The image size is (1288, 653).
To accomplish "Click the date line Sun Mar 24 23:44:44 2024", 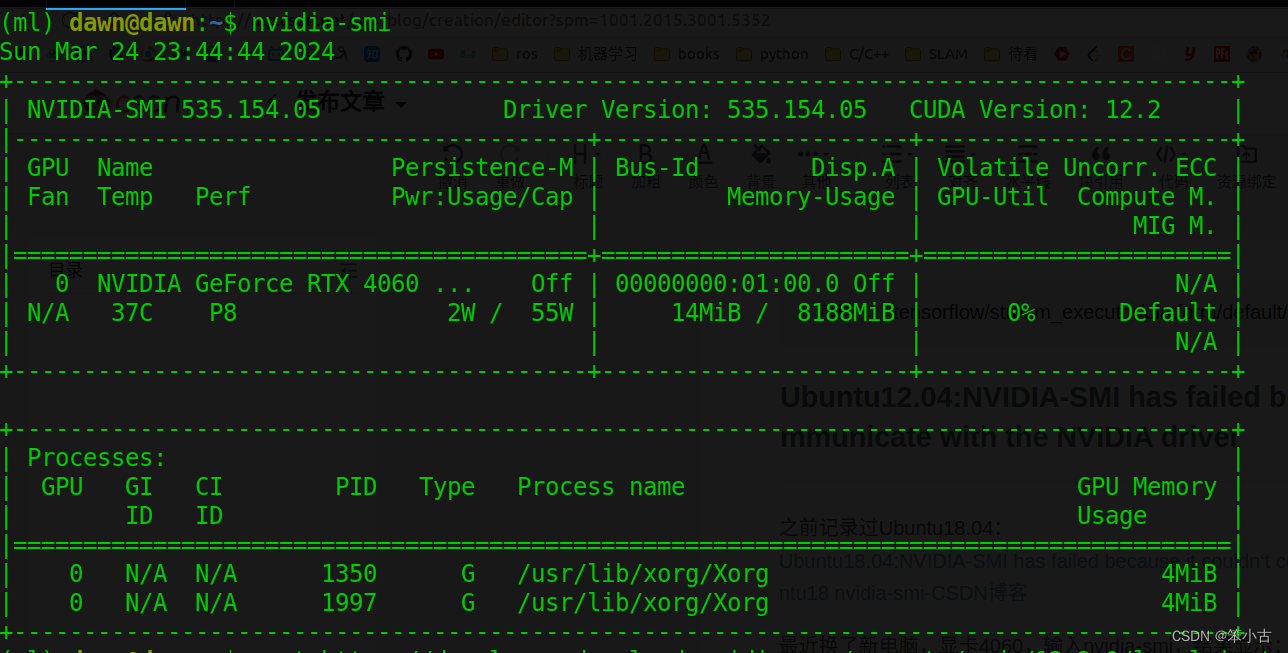I will coord(167,52).
